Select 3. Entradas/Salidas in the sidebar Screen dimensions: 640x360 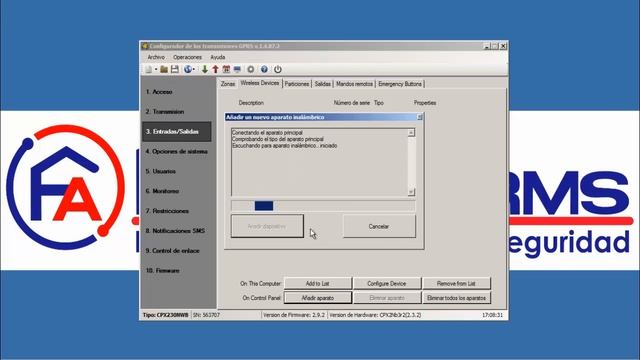click(x=177, y=131)
